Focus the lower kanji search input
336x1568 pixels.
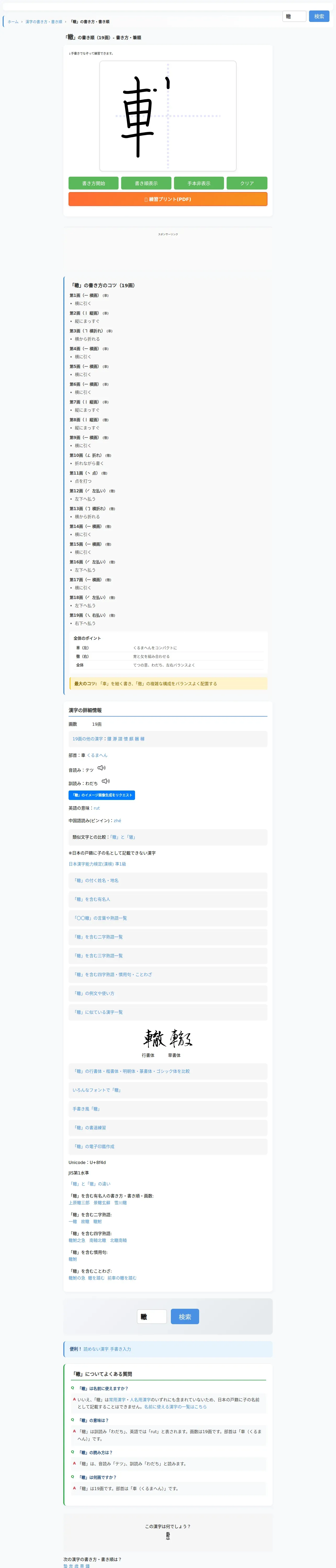pos(152,1317)
